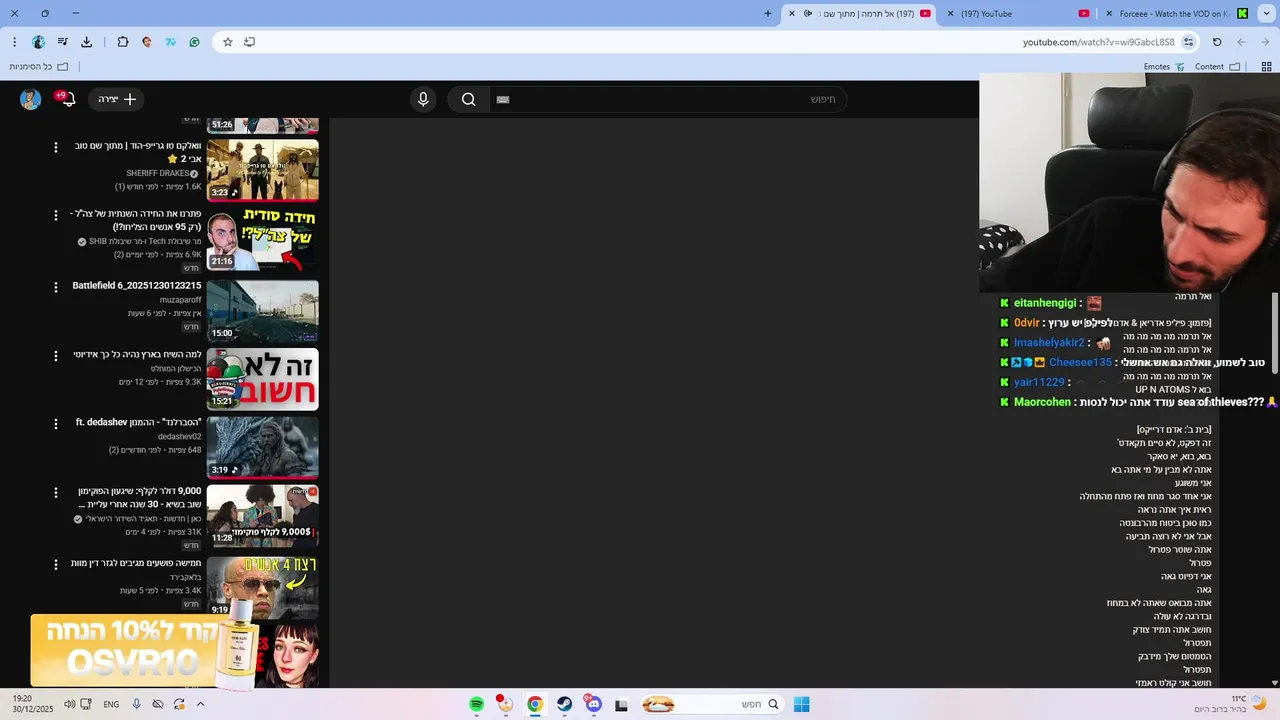
Task: Open Chrome downloads
Action: click(87, 42)
